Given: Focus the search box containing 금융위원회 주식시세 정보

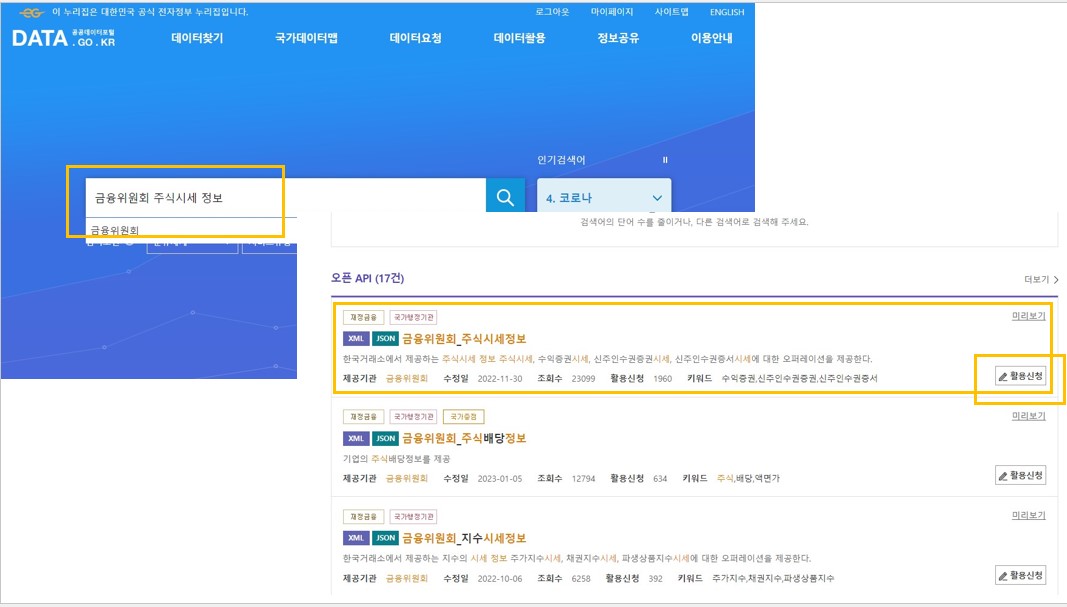Looking at the screenshot, I should (x=286, y=197).
